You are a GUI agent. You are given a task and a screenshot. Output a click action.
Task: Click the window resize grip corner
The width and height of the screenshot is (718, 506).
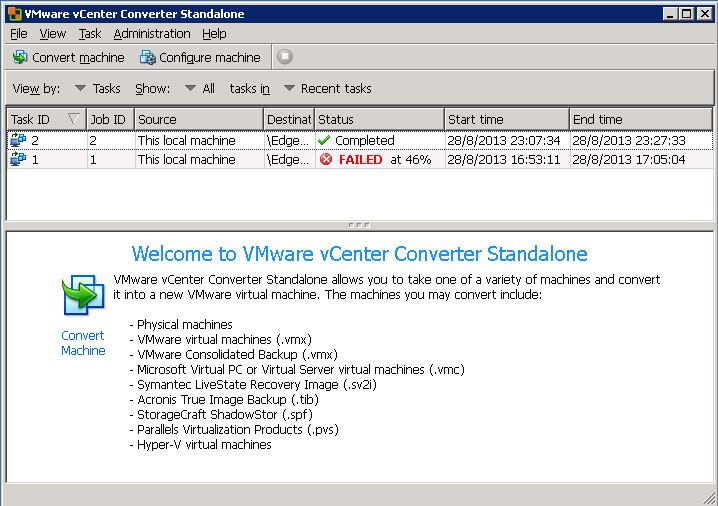click(x=708, y=497)
